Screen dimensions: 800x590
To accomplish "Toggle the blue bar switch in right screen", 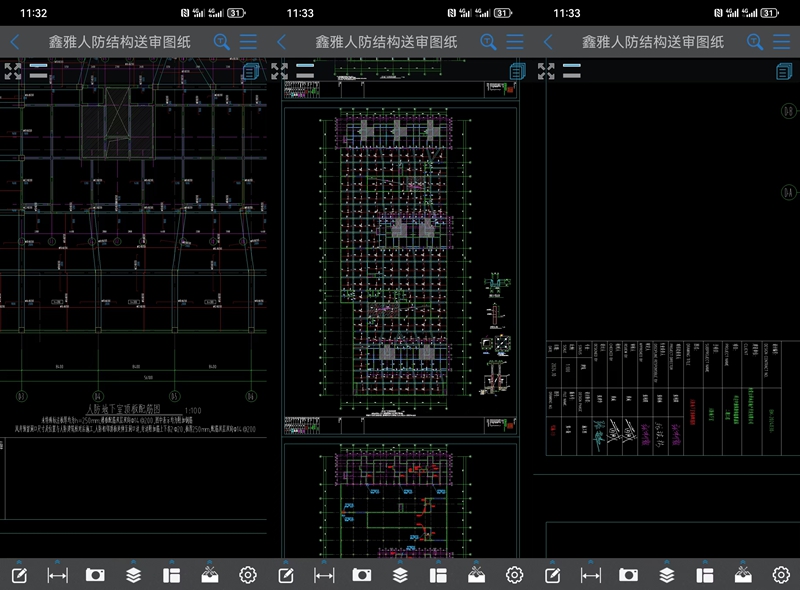I will pyautogui.click(x=572, y=67).
